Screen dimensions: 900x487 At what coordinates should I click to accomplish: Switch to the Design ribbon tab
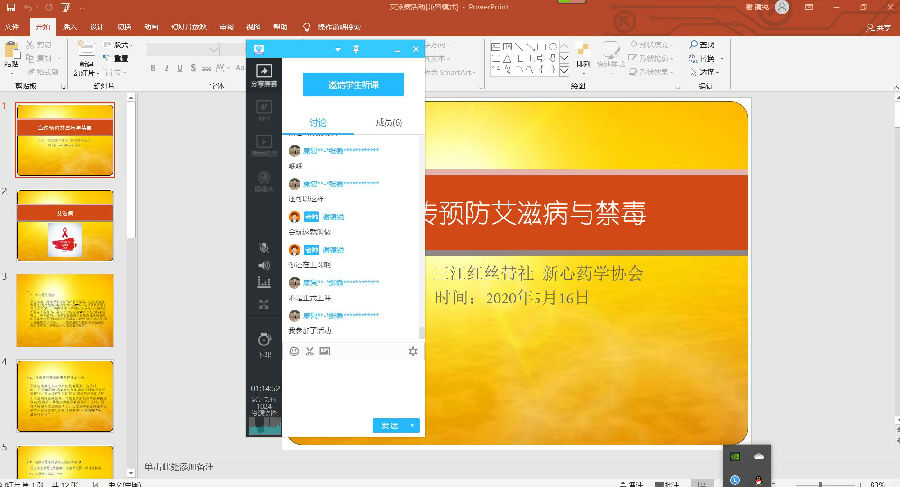[96, 27]
